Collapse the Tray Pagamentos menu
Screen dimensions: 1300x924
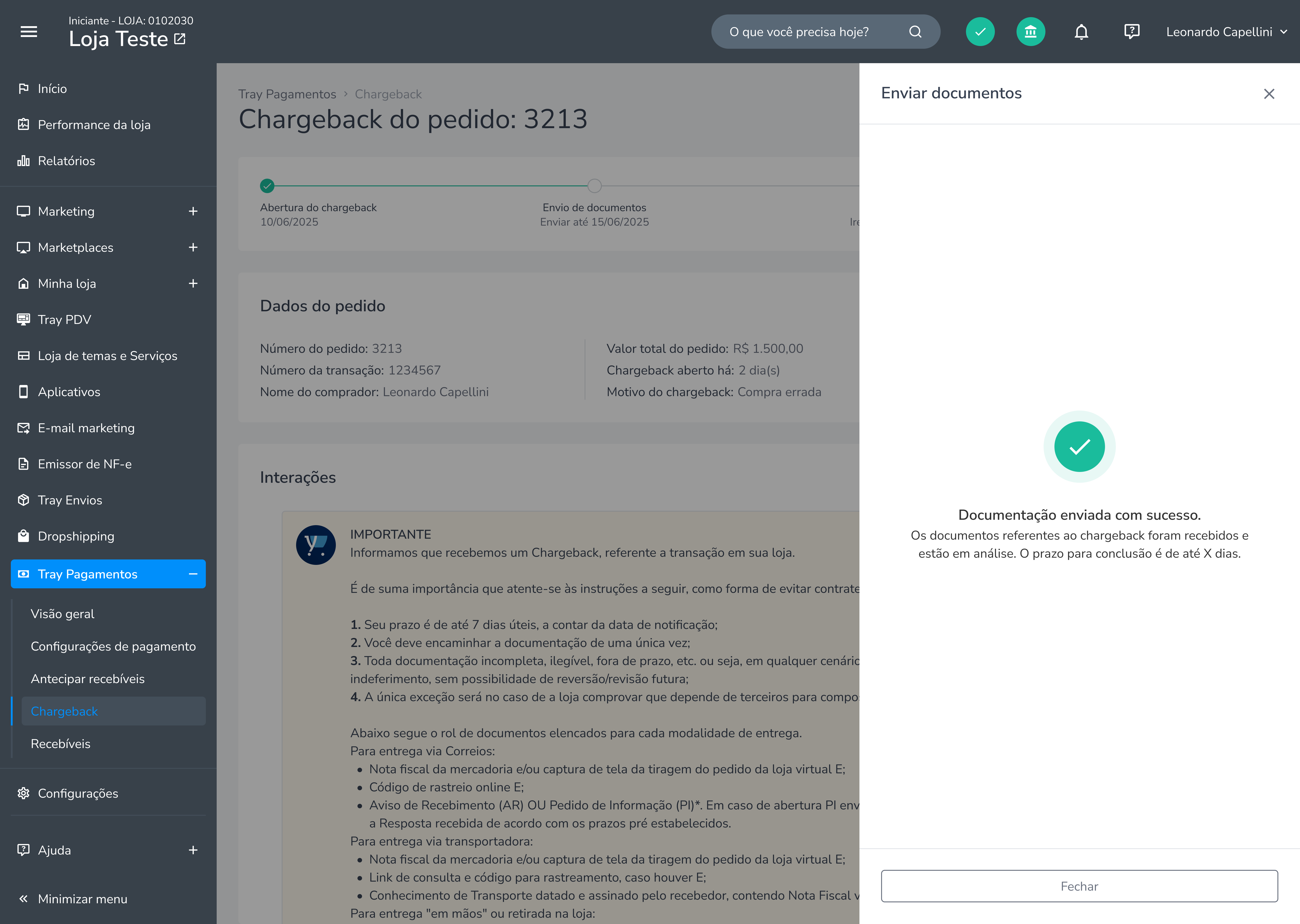(x=193, y=574)
